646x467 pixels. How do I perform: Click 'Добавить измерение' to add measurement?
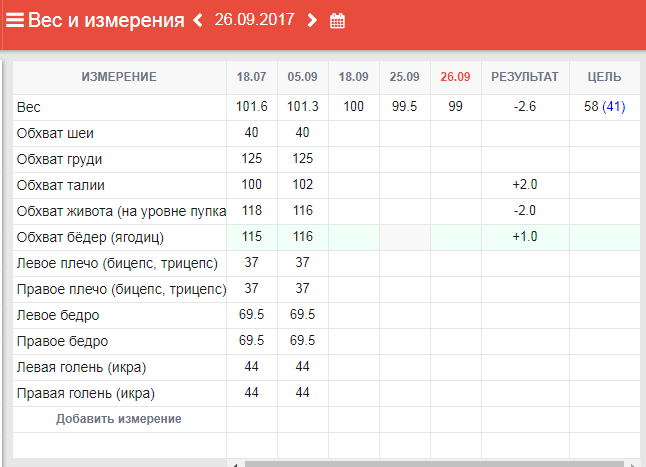pyautogui.click(x=119, y=419)
